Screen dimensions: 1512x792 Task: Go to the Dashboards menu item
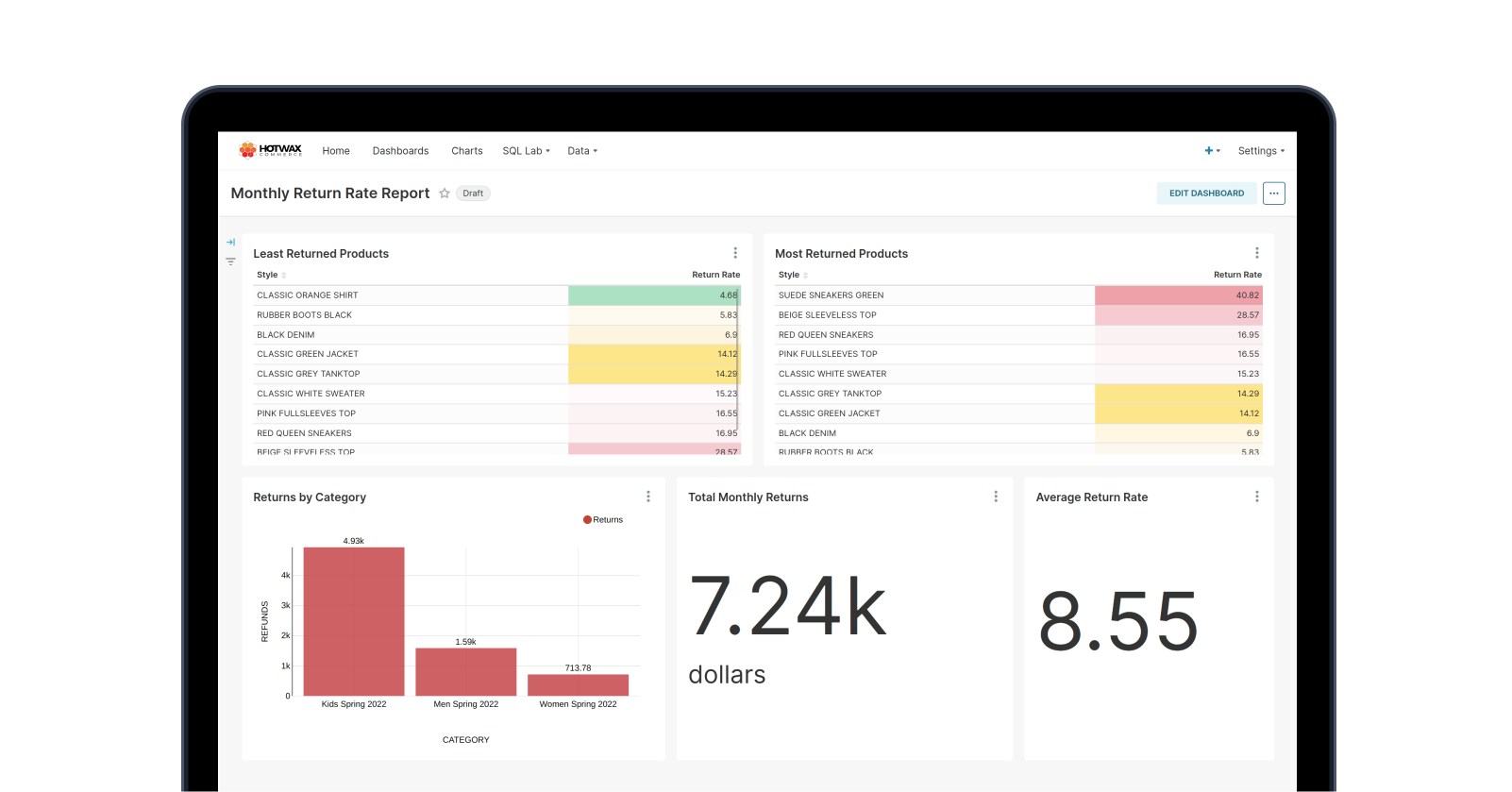[400, 151]
